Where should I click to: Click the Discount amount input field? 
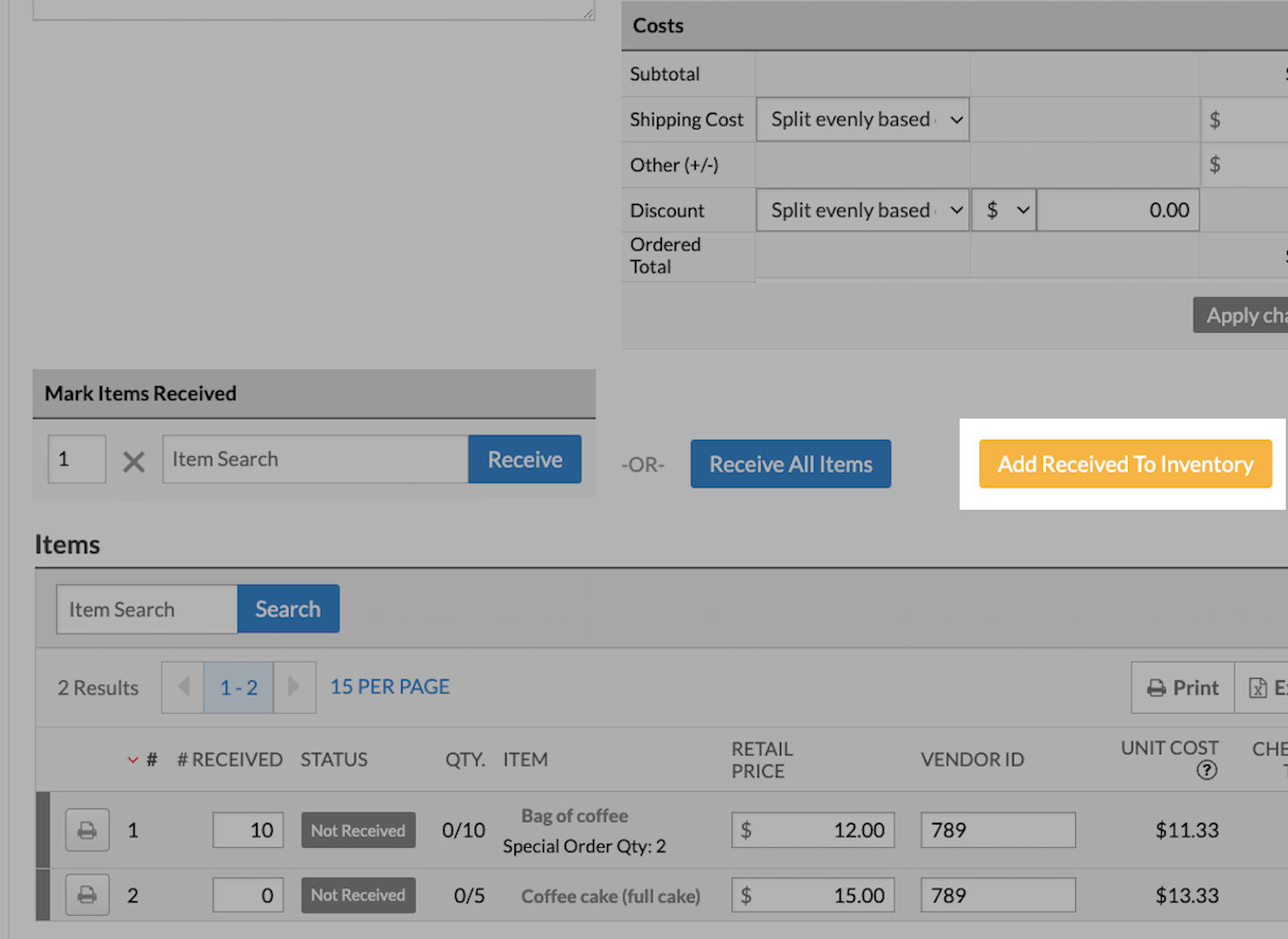1117,210
